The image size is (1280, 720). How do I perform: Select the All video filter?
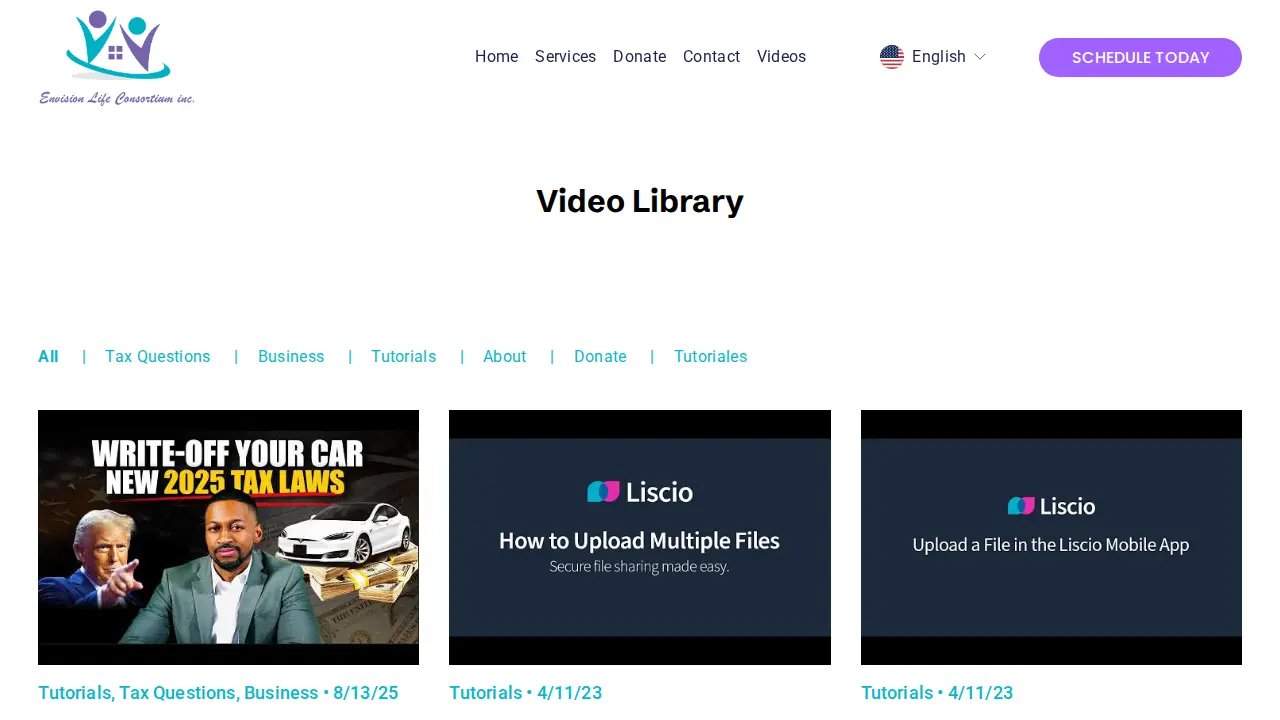tap(48, 357)
